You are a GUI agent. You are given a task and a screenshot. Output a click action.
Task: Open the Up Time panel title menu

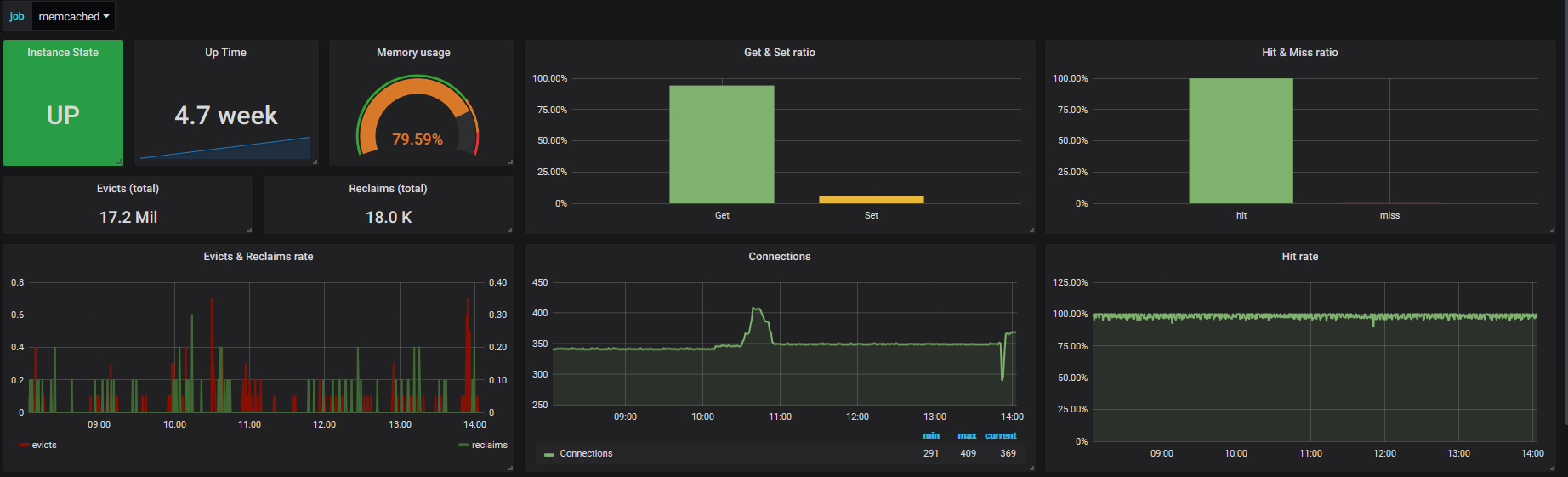click(x=225, y=53)
